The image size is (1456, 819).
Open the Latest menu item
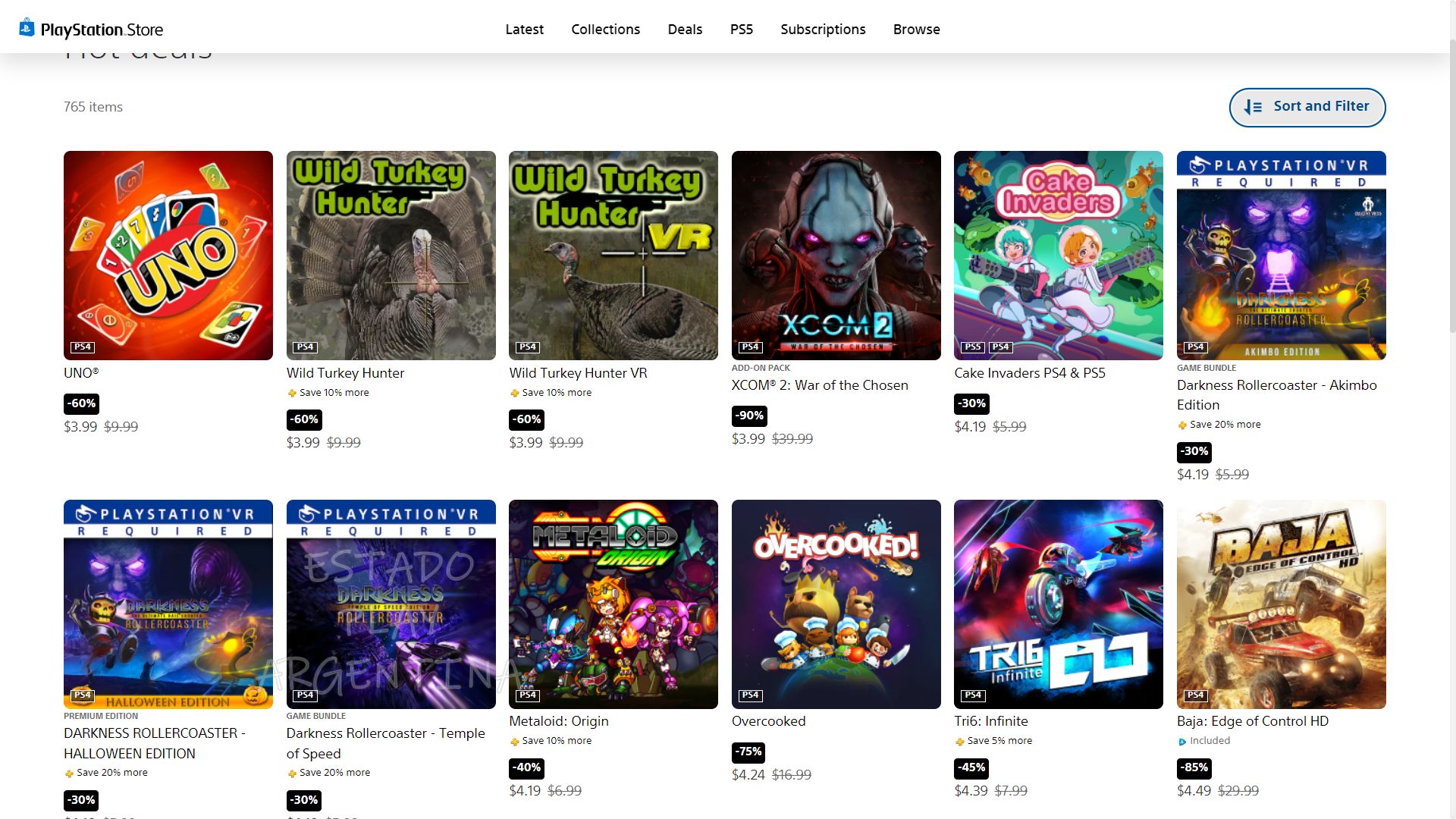524,30
